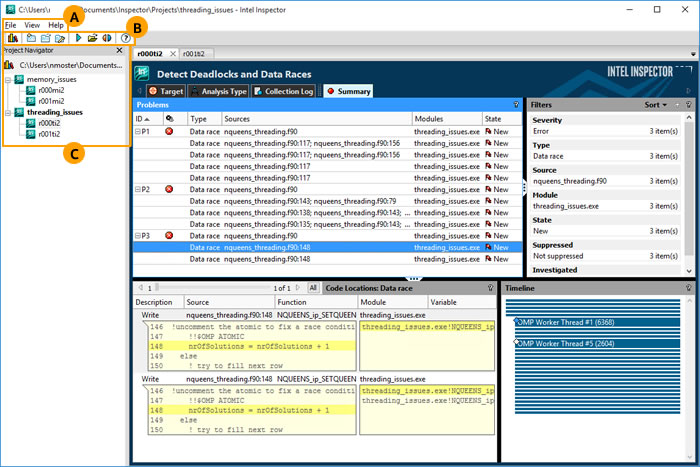Click the open result folder toolbar icon

tap(93, 38)
